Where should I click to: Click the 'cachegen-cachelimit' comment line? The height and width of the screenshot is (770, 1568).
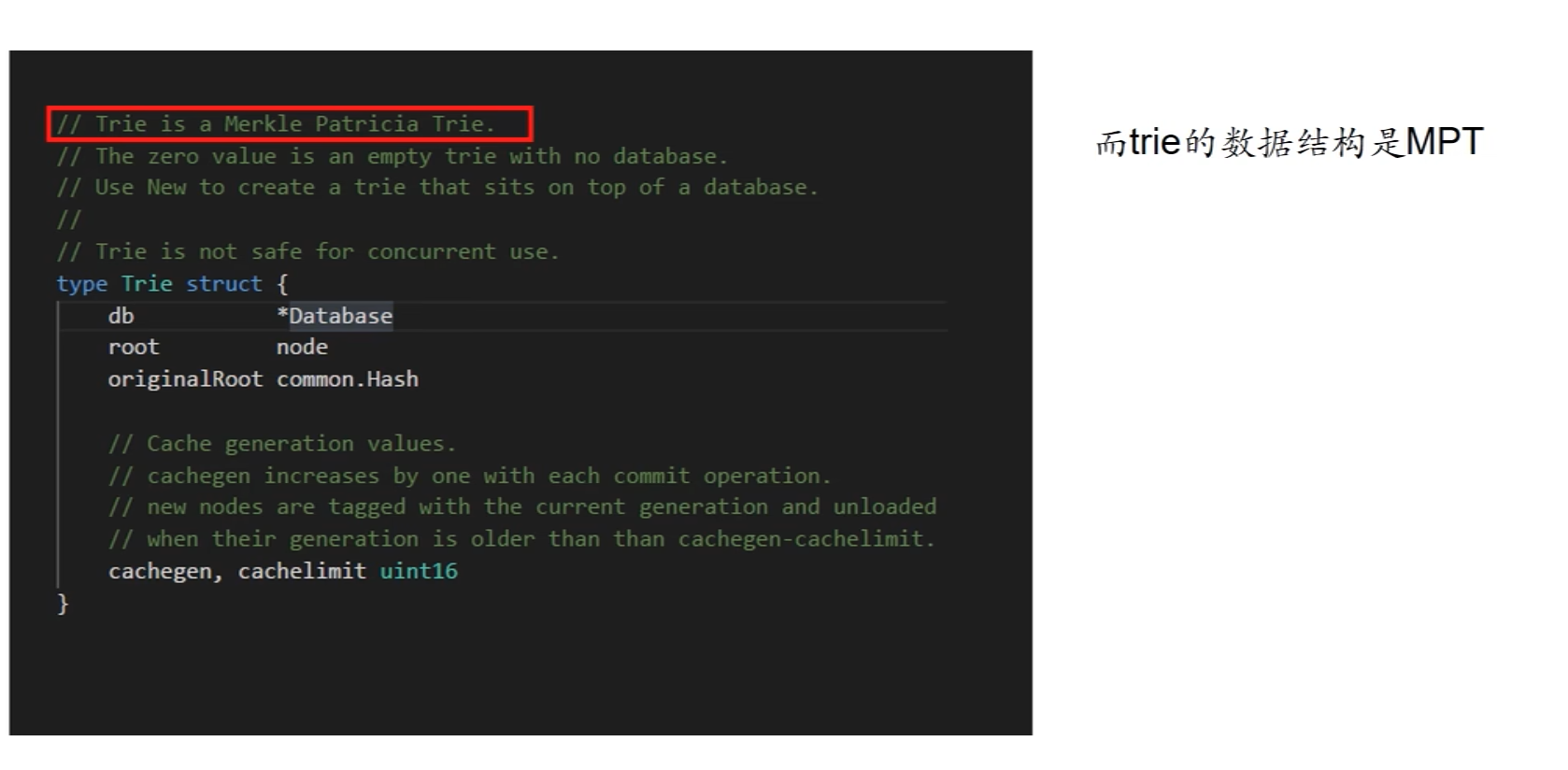(521, 539)
